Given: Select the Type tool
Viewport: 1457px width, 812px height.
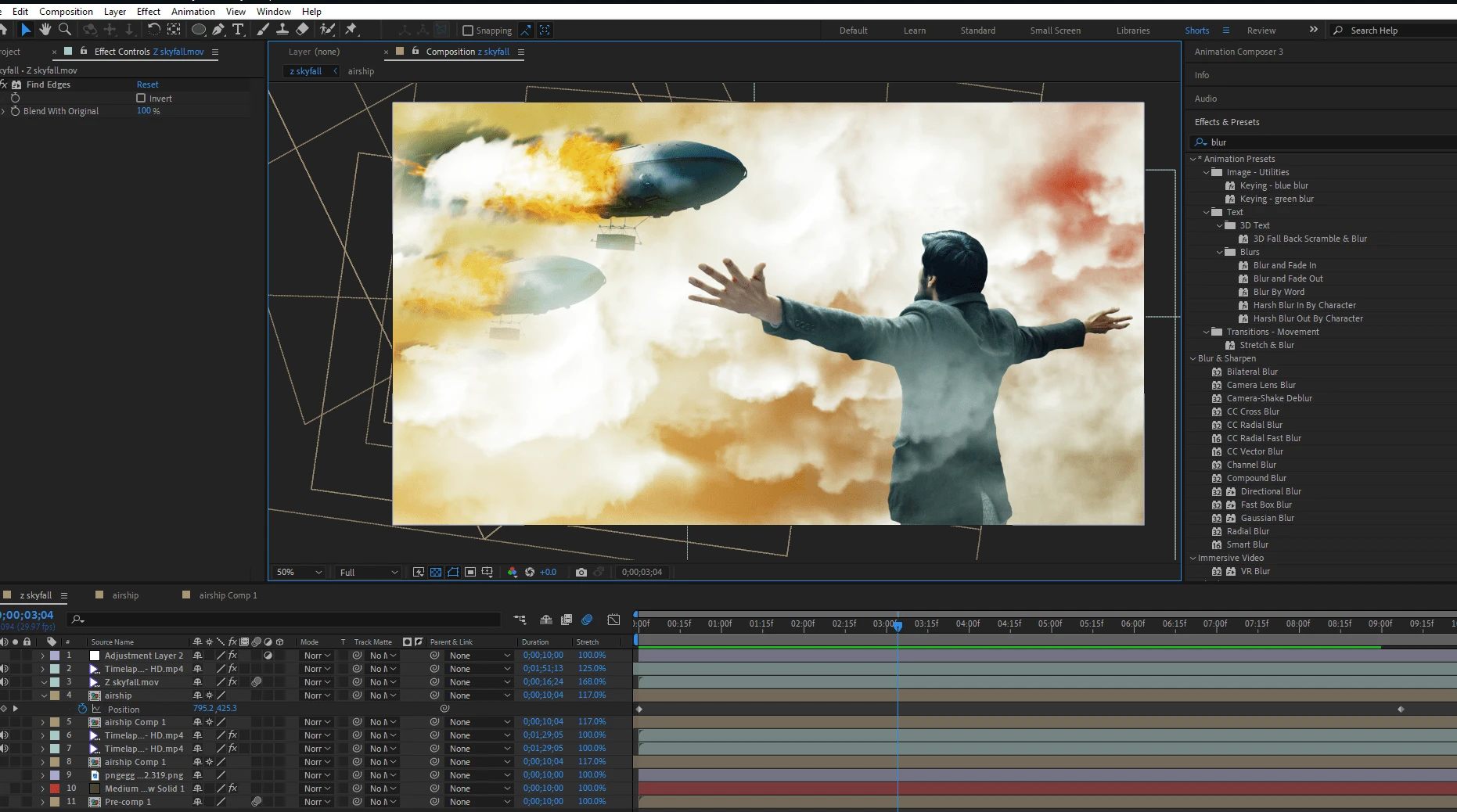Looking at the screenshot, I should [238, 30].
